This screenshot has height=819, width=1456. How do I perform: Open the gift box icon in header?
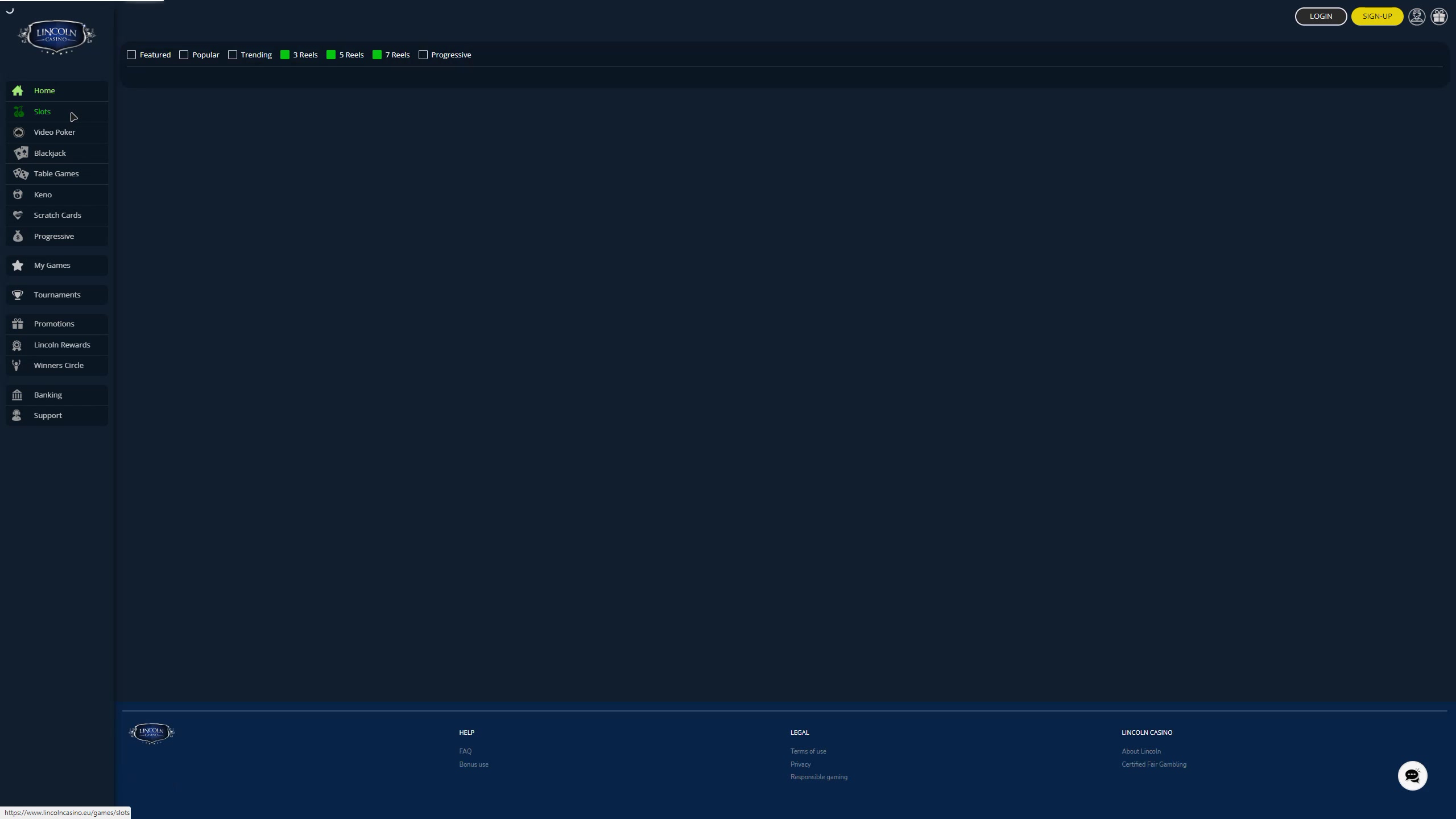1439,16
